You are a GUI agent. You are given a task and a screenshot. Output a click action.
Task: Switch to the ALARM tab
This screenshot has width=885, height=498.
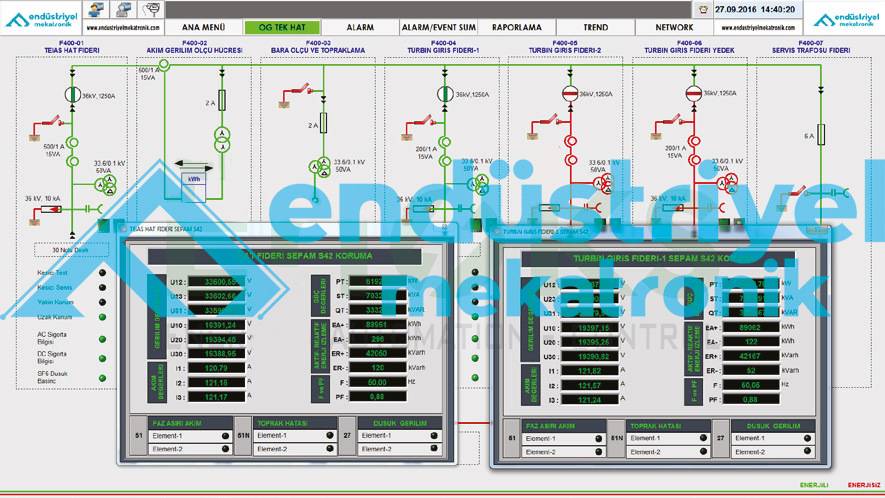coord(361,28)
